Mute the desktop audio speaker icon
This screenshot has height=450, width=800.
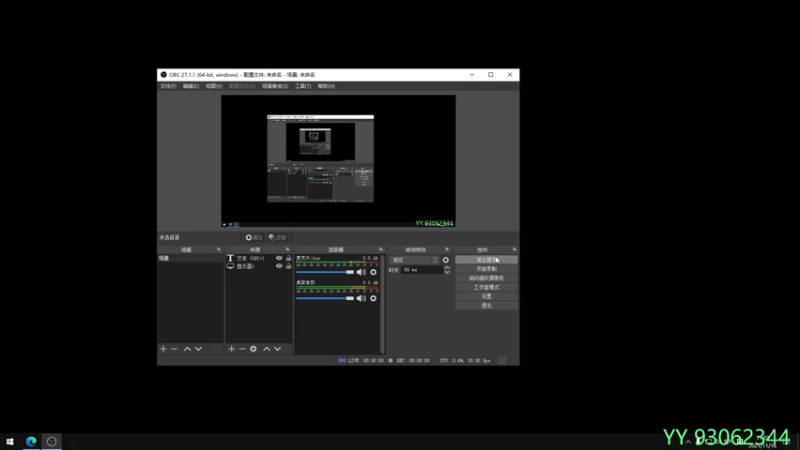361,298
